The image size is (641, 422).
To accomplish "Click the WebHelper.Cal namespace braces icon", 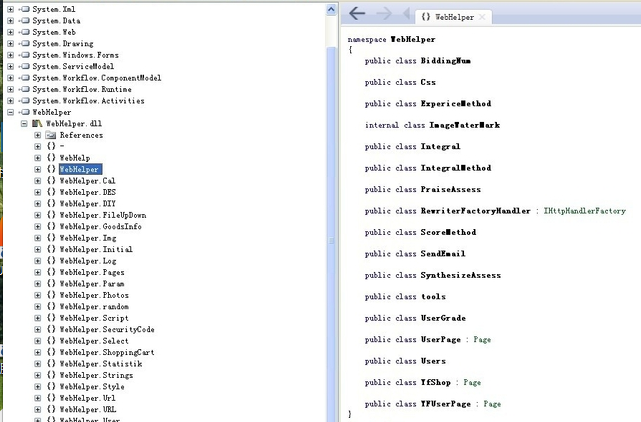I will tap(50, 181).
